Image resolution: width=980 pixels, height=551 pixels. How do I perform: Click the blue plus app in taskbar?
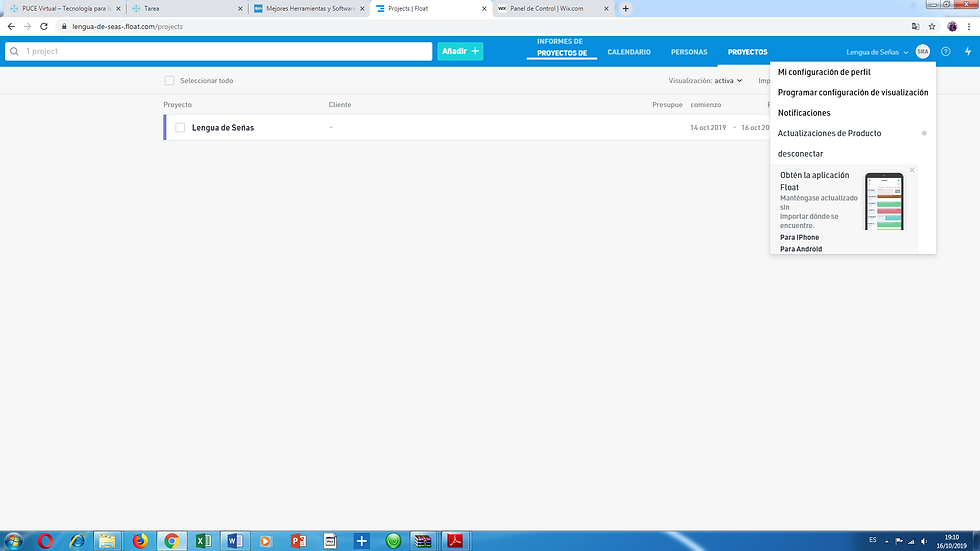click(361, 541)
